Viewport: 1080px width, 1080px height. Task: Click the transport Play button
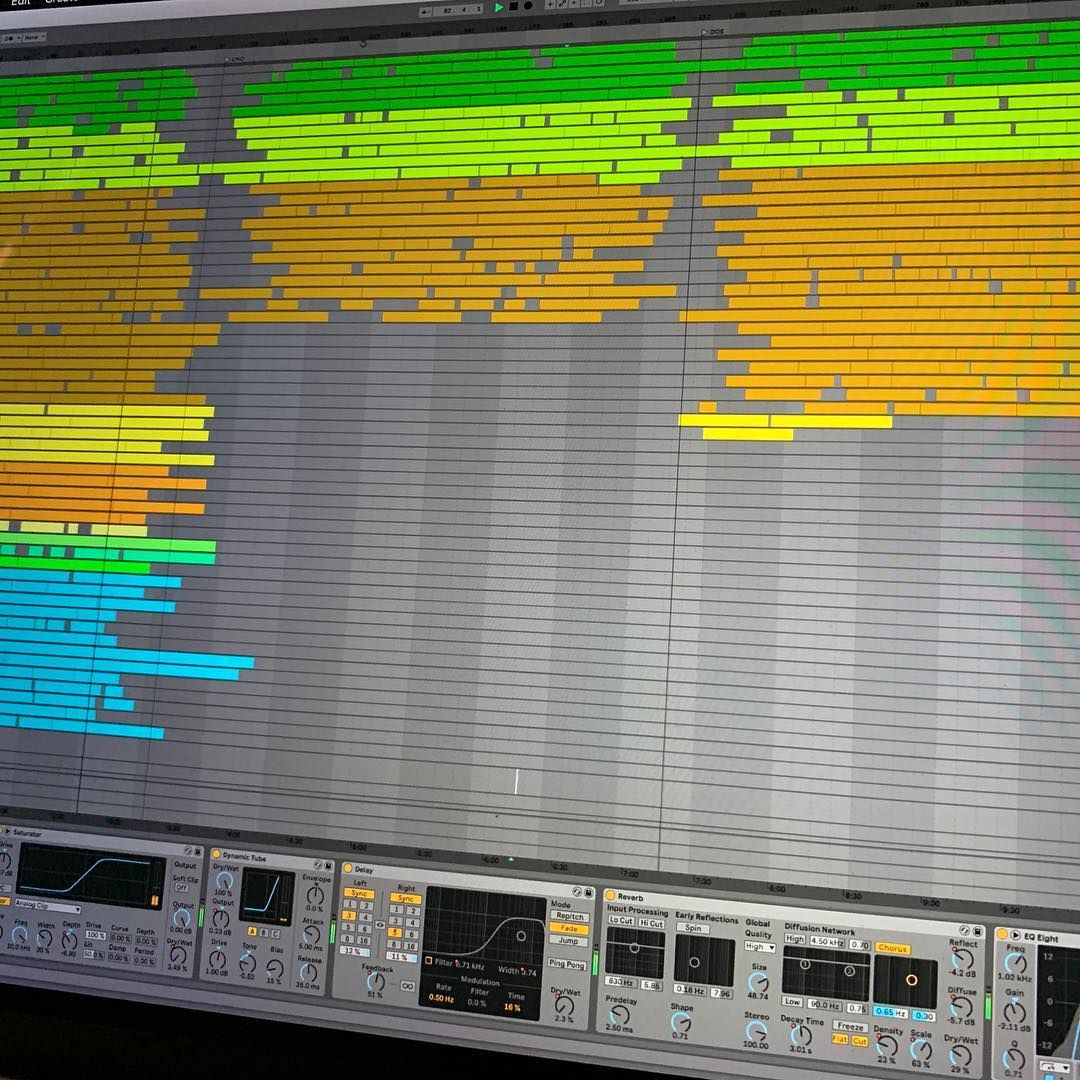(499, 7)
